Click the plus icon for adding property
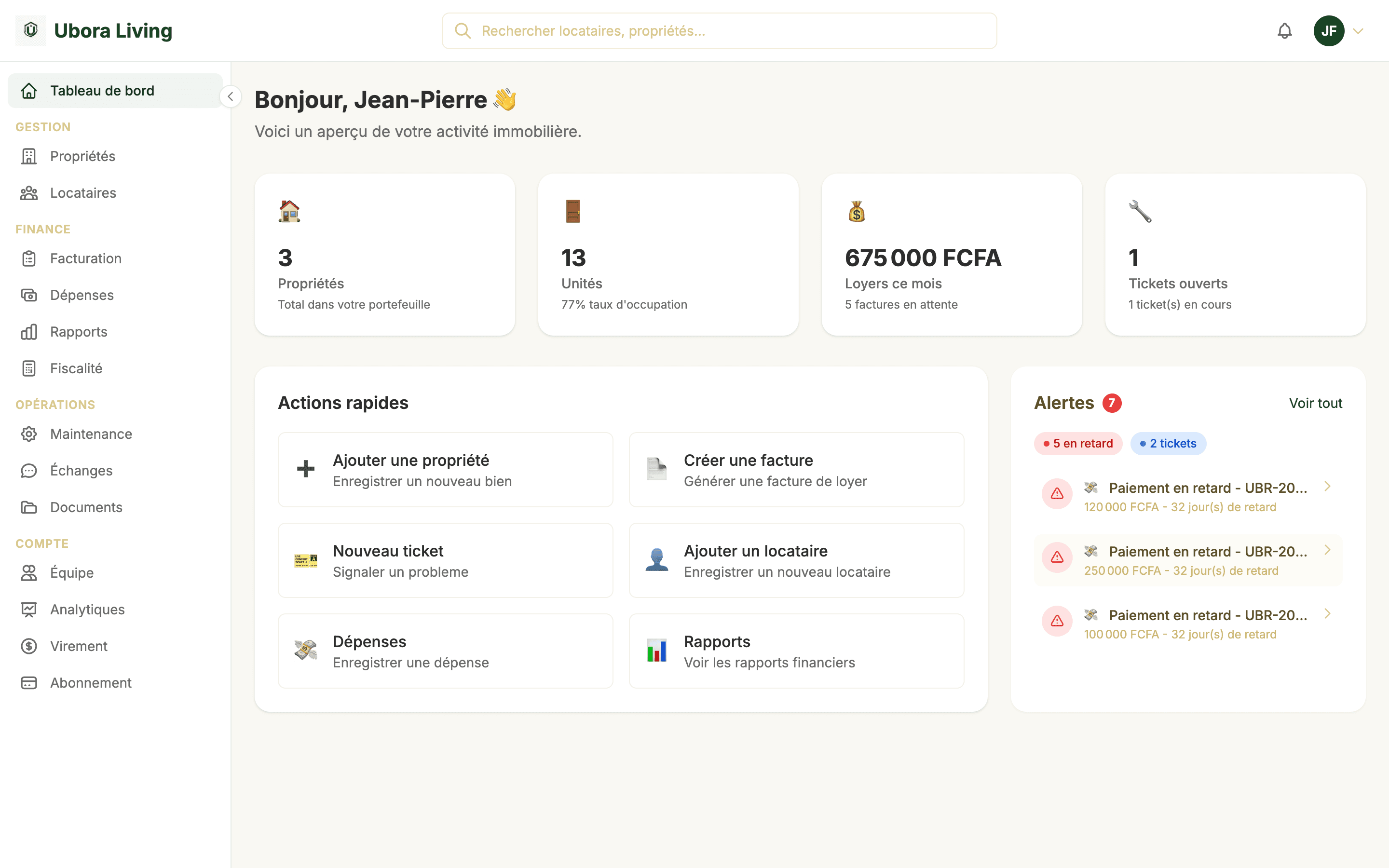The image size is (1389, 868). click(305, 469)
